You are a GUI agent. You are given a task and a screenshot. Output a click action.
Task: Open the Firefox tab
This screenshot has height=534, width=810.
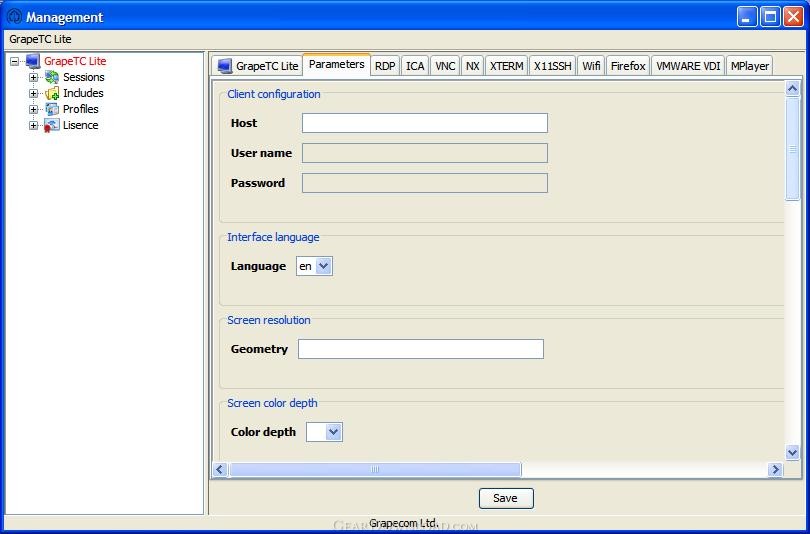(x=628, y=66)
